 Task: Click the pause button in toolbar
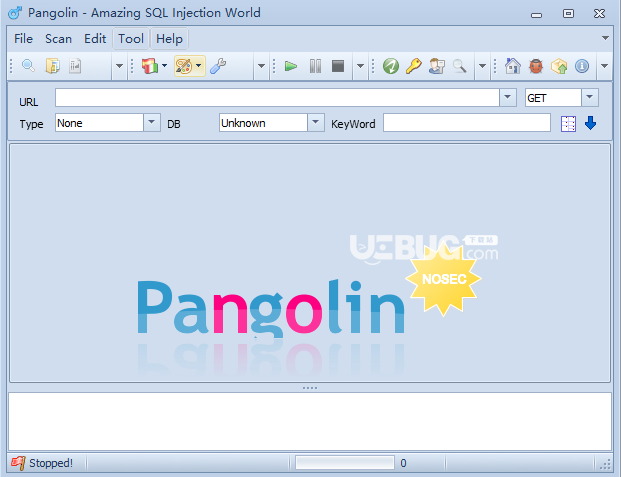click(x=315, y=66)
